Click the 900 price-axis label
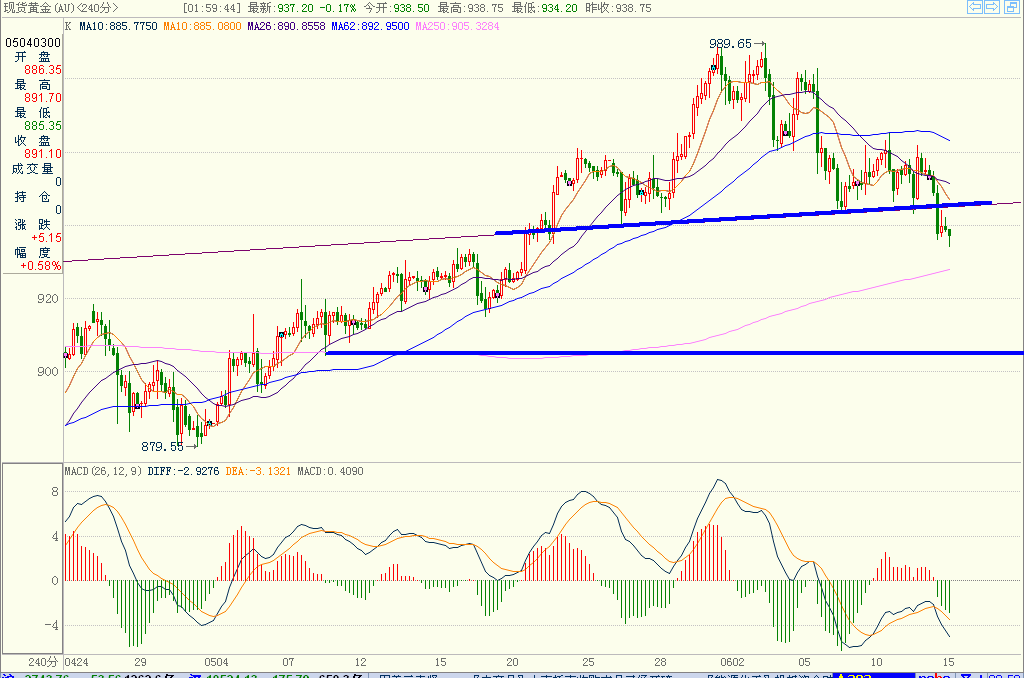 48,372
